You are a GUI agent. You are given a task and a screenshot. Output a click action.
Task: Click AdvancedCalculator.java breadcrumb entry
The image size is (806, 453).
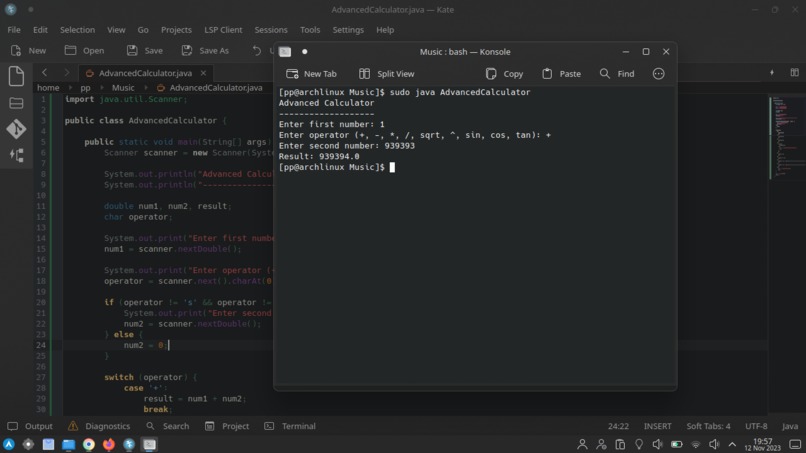pyautogui.click(x=210, y=88)
